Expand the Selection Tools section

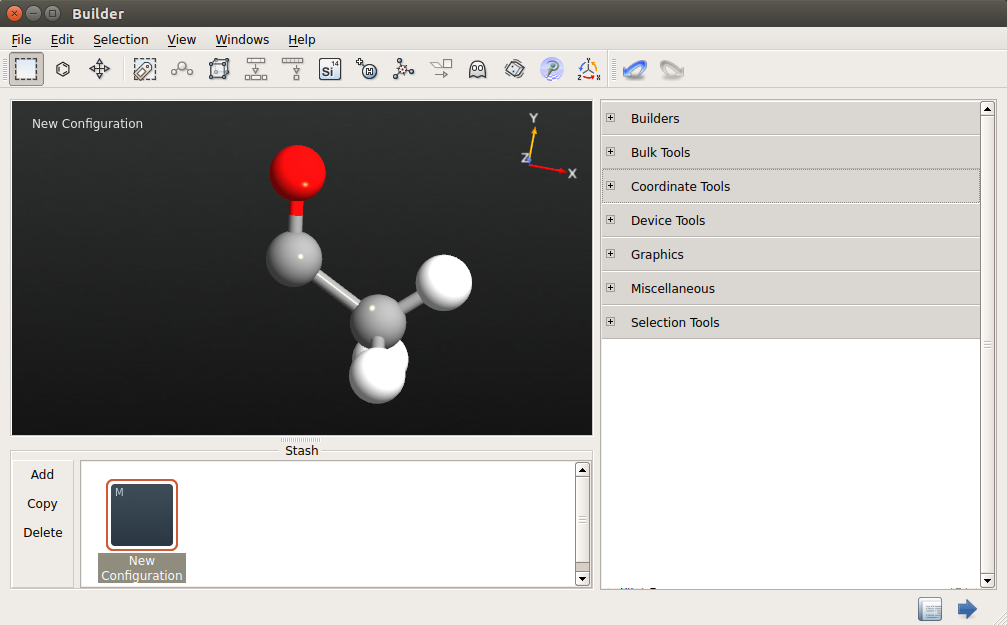coord(611,322)
